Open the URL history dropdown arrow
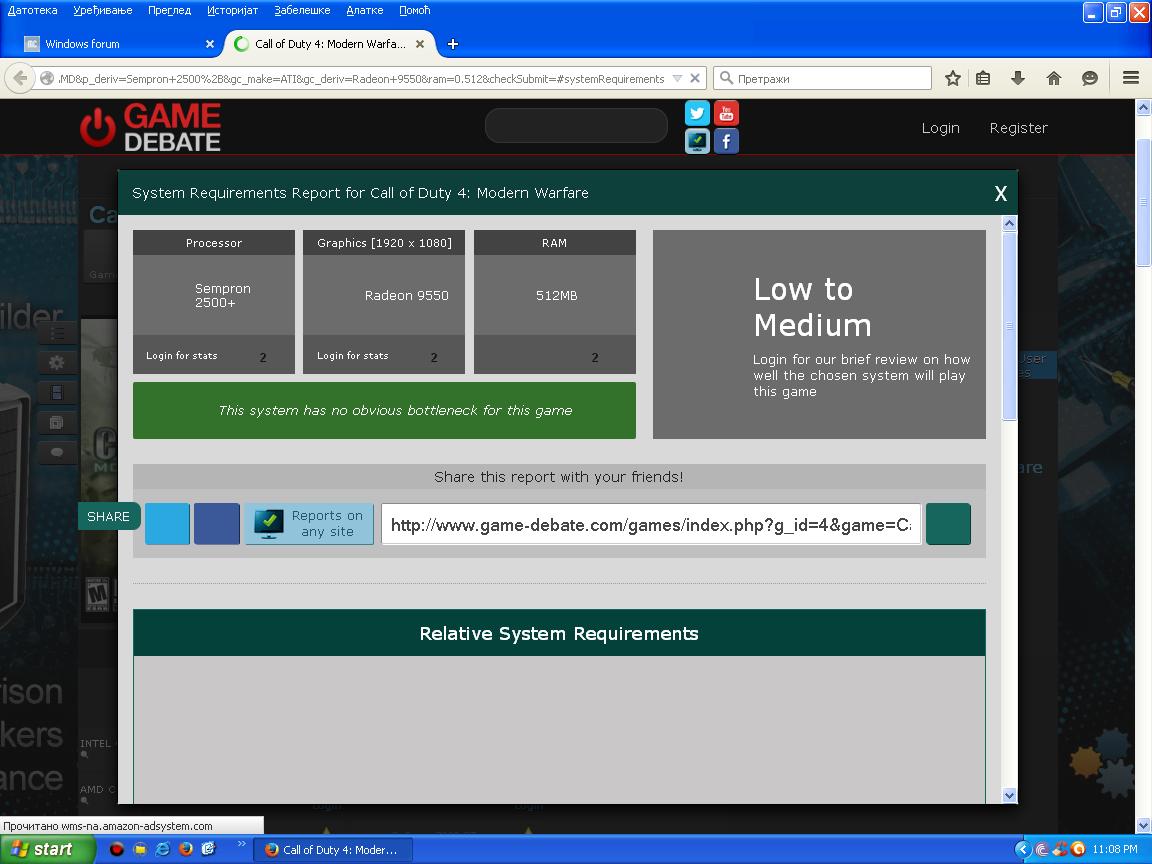 tap(677, 78)
